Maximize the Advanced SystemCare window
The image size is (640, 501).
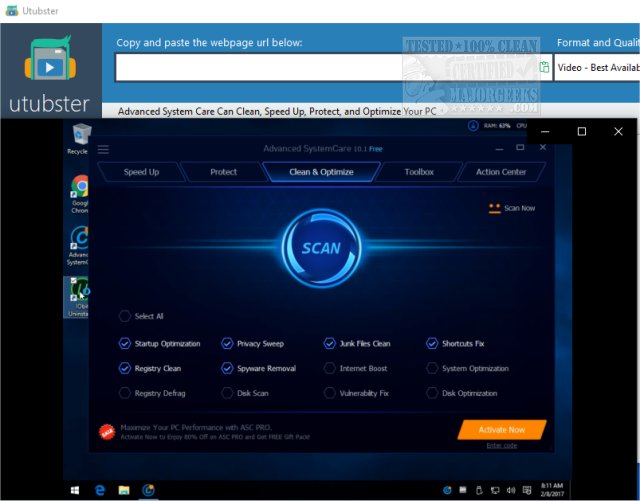(520, 147)
